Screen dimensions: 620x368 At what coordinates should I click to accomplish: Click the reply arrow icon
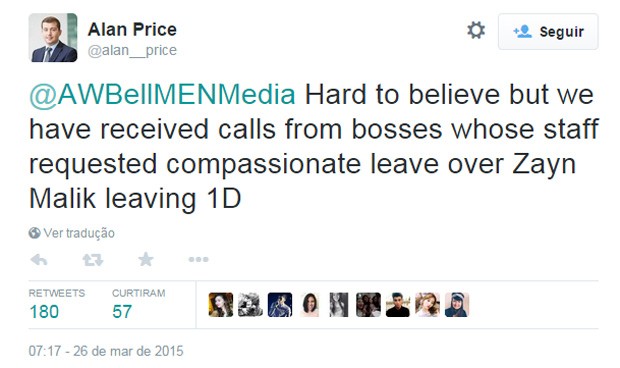[39, 260]
